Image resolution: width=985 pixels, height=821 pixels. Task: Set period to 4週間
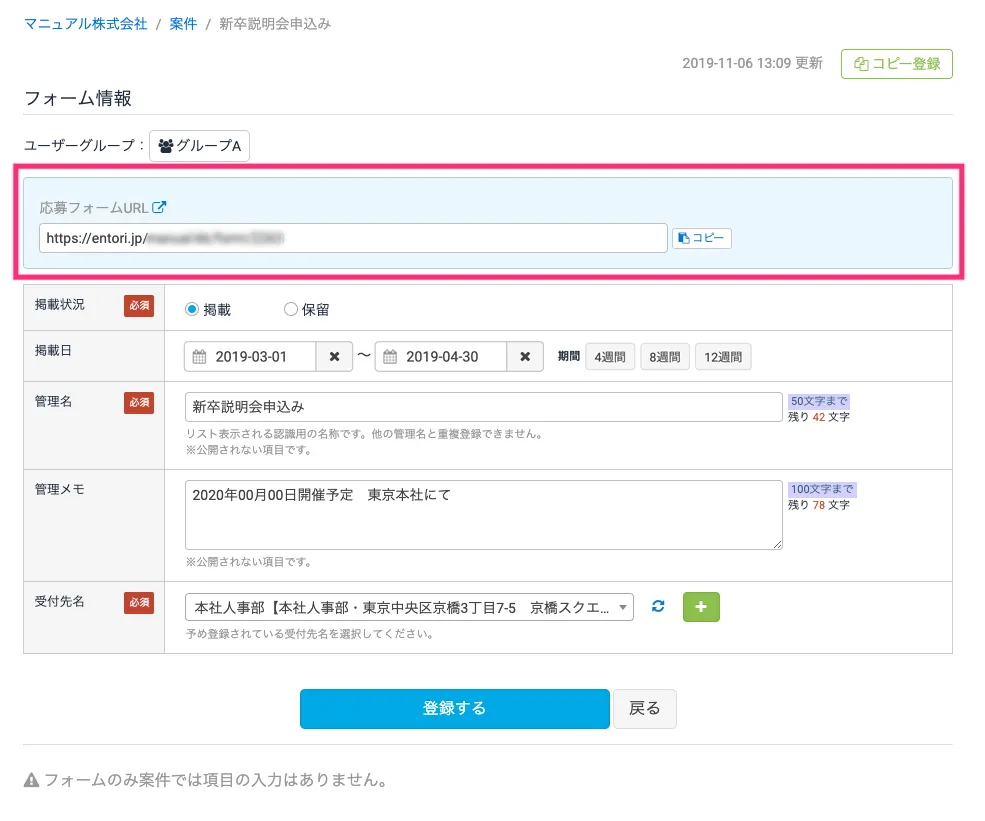point(610,357)
